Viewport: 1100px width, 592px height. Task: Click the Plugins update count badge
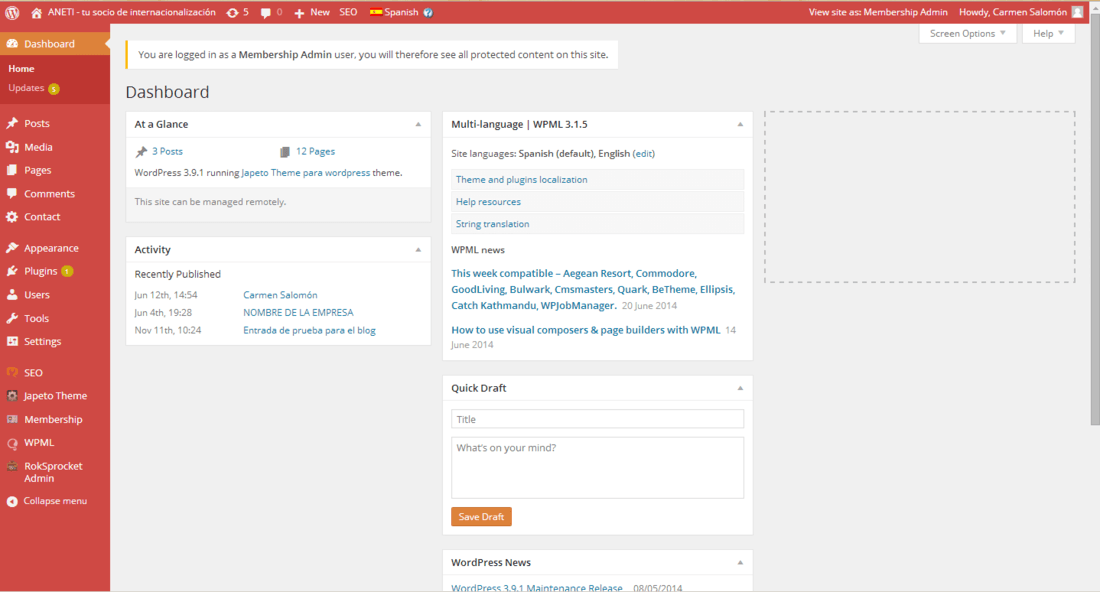(67, 271)
